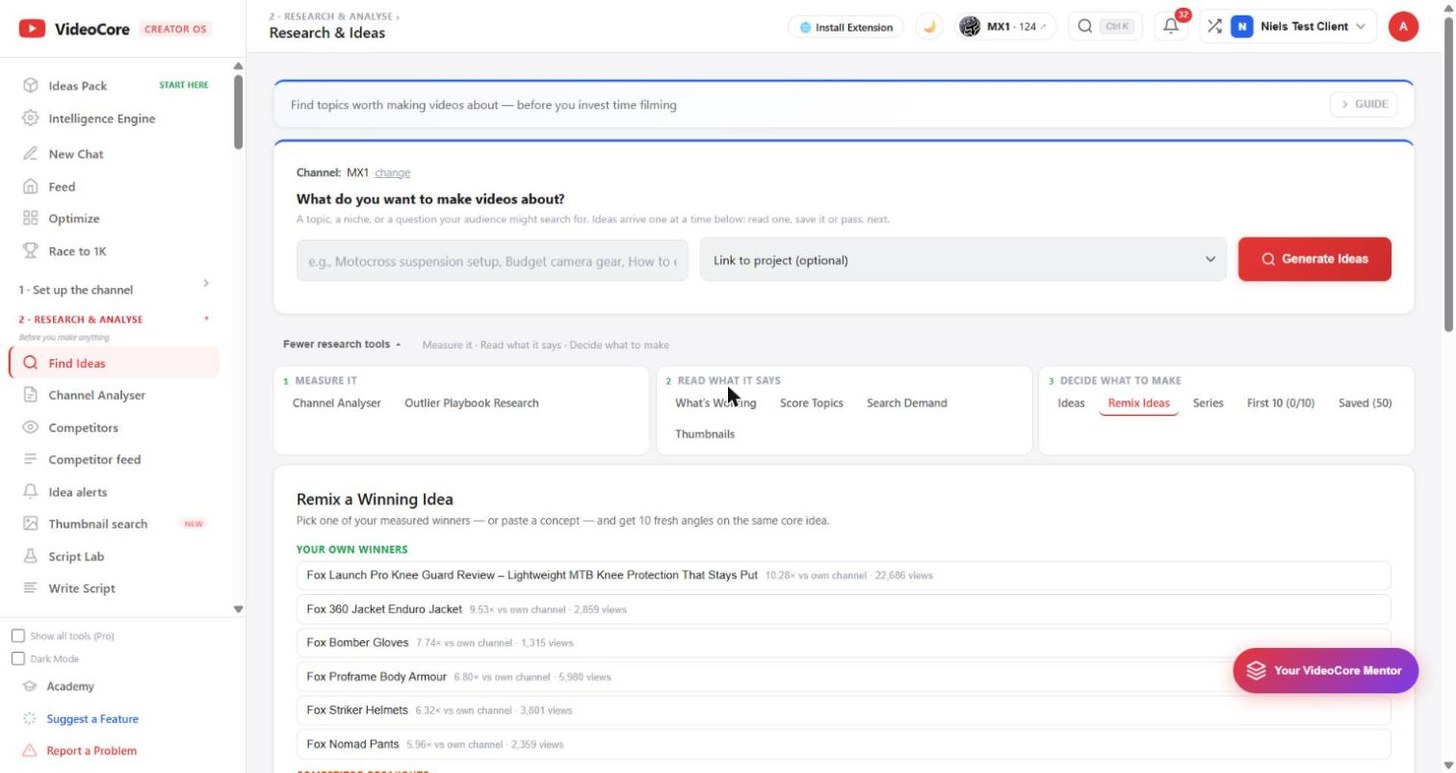Screen dimensions: 1456x773
Task: Open search box with Ctrl K
Action: pyautogui.click(x=1105, y=27)
